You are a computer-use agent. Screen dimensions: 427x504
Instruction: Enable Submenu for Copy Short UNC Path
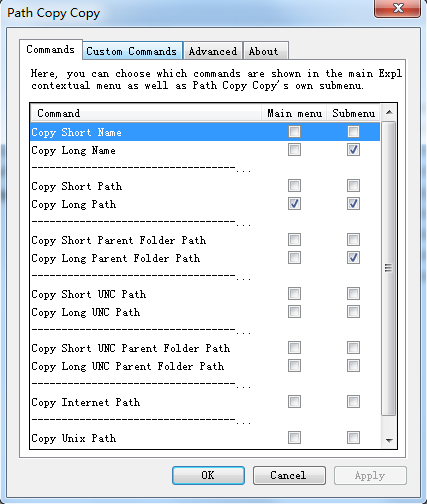[353, 294]
